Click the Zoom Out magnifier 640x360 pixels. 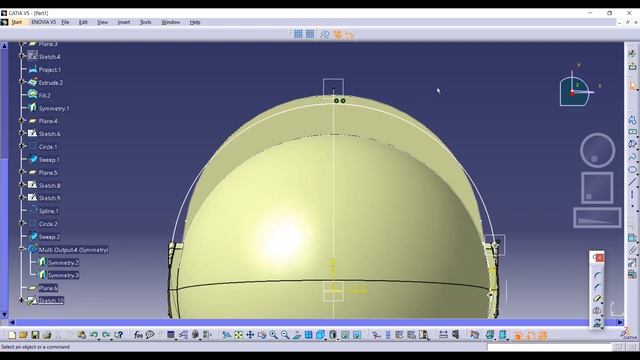285,335
